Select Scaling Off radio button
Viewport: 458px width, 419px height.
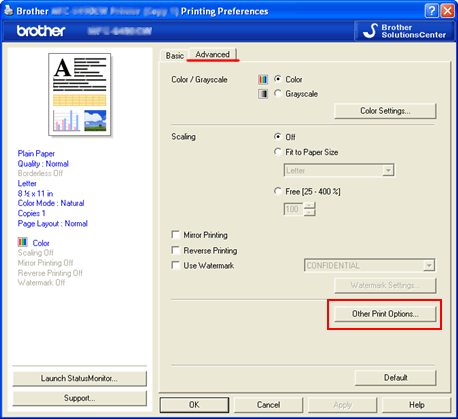click(x=278, y=137)
